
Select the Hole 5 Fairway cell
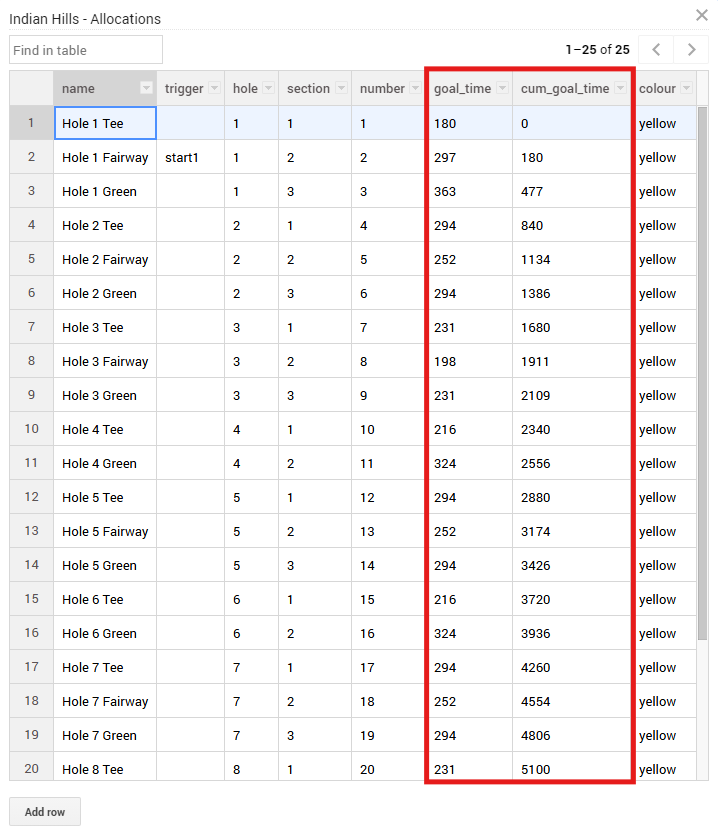[105, 531]
